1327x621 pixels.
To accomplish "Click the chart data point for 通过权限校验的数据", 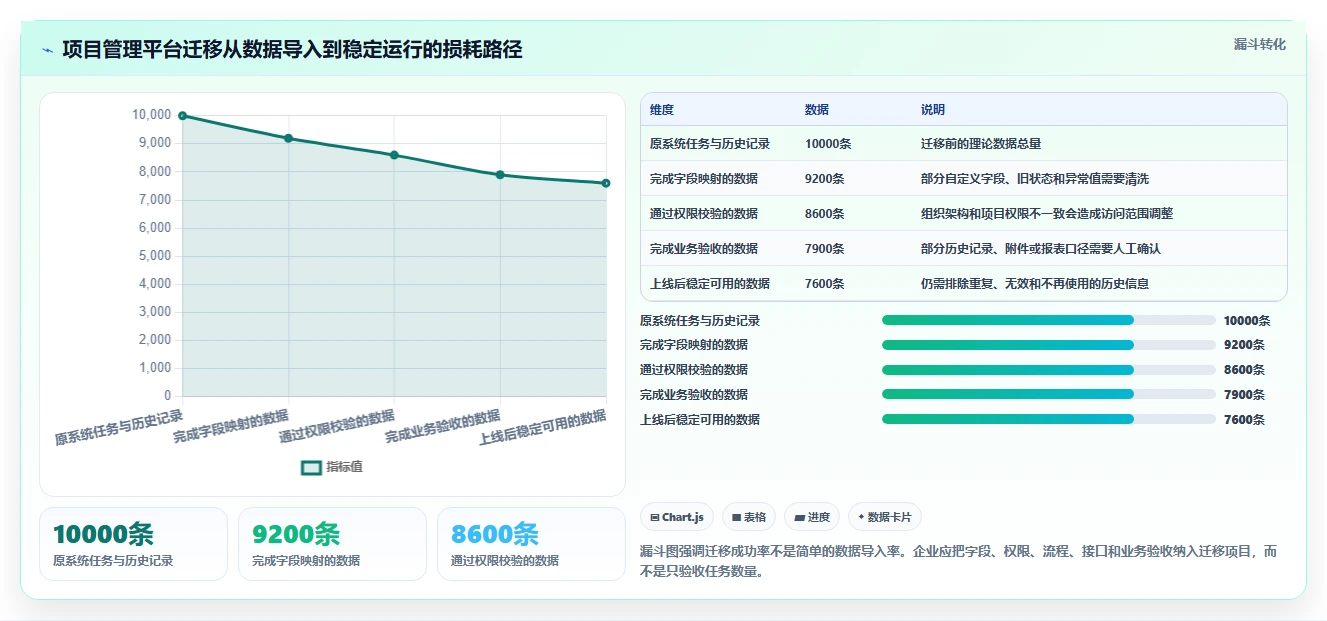I will (394, 155).
